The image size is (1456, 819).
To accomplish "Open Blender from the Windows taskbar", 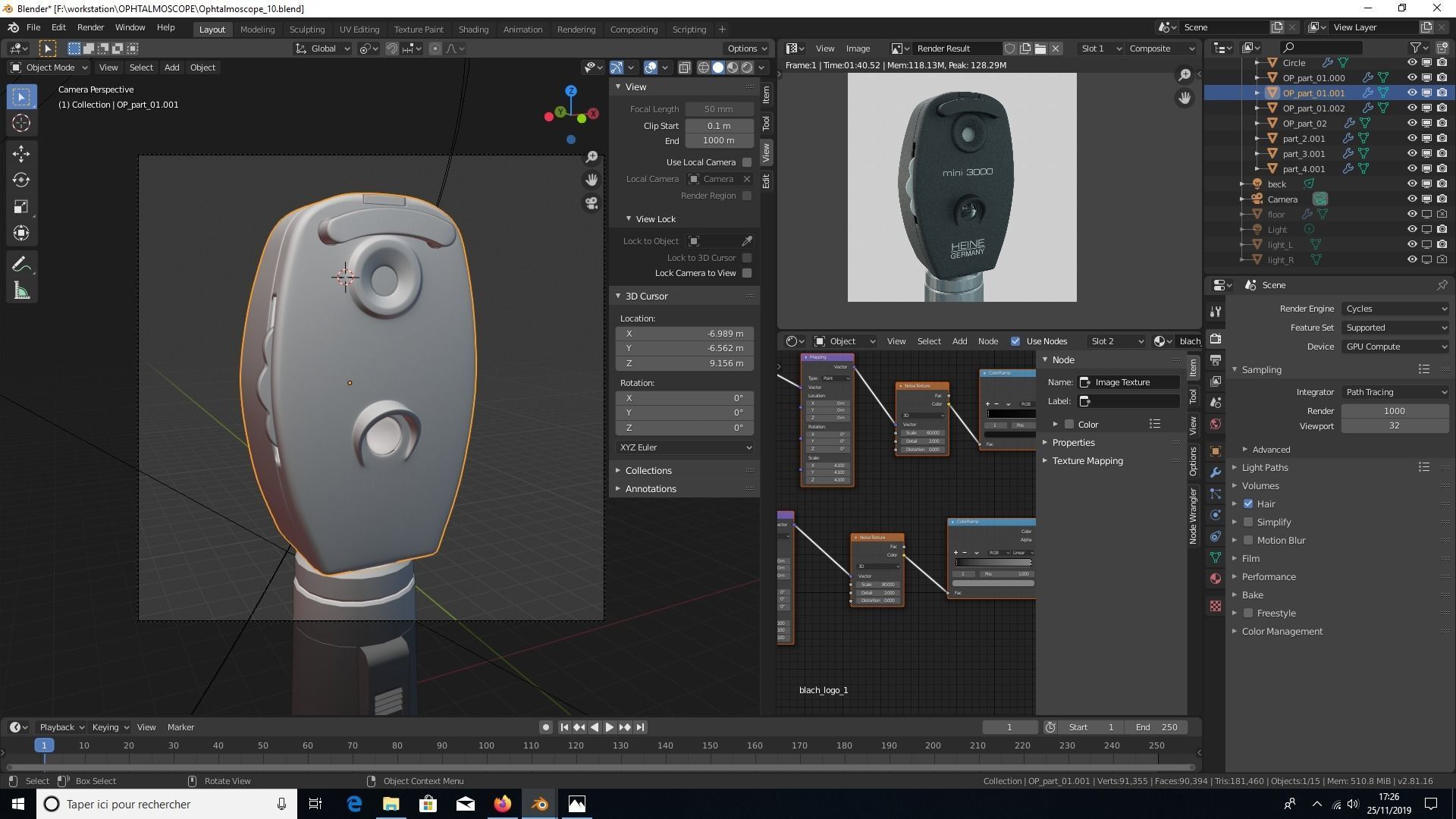I will click(540, 804).
